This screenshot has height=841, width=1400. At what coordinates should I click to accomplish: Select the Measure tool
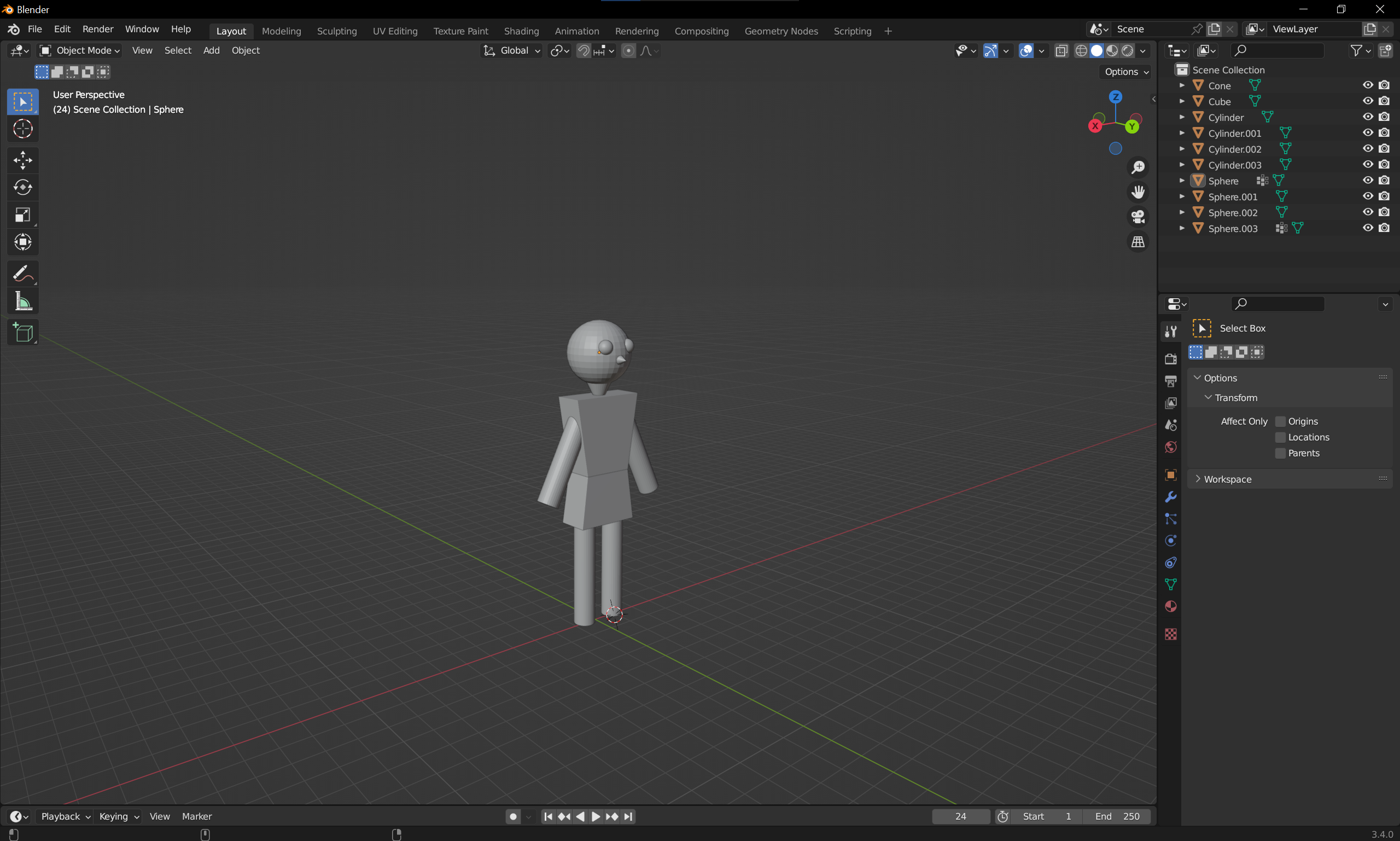22,301
